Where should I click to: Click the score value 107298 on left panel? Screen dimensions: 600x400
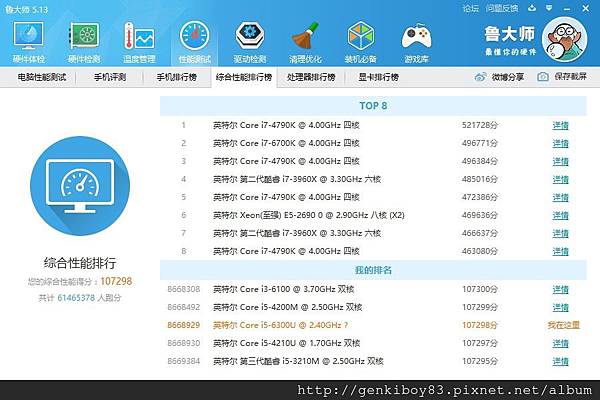tap(116, 281)
